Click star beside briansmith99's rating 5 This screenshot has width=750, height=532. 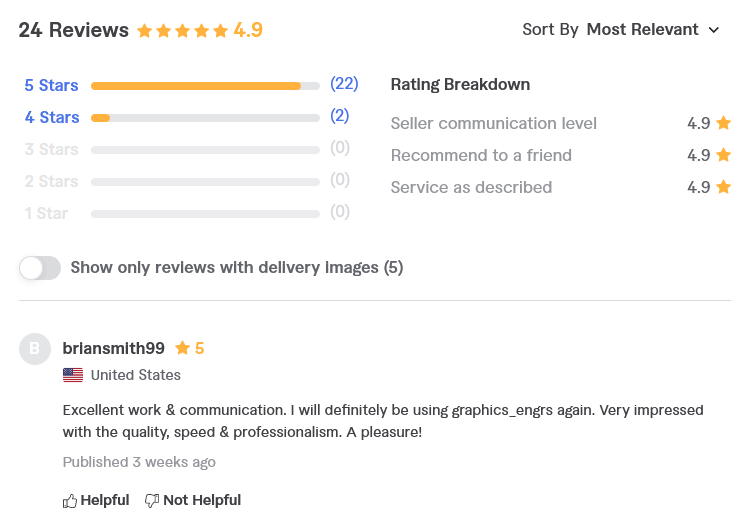pos(182,348)
